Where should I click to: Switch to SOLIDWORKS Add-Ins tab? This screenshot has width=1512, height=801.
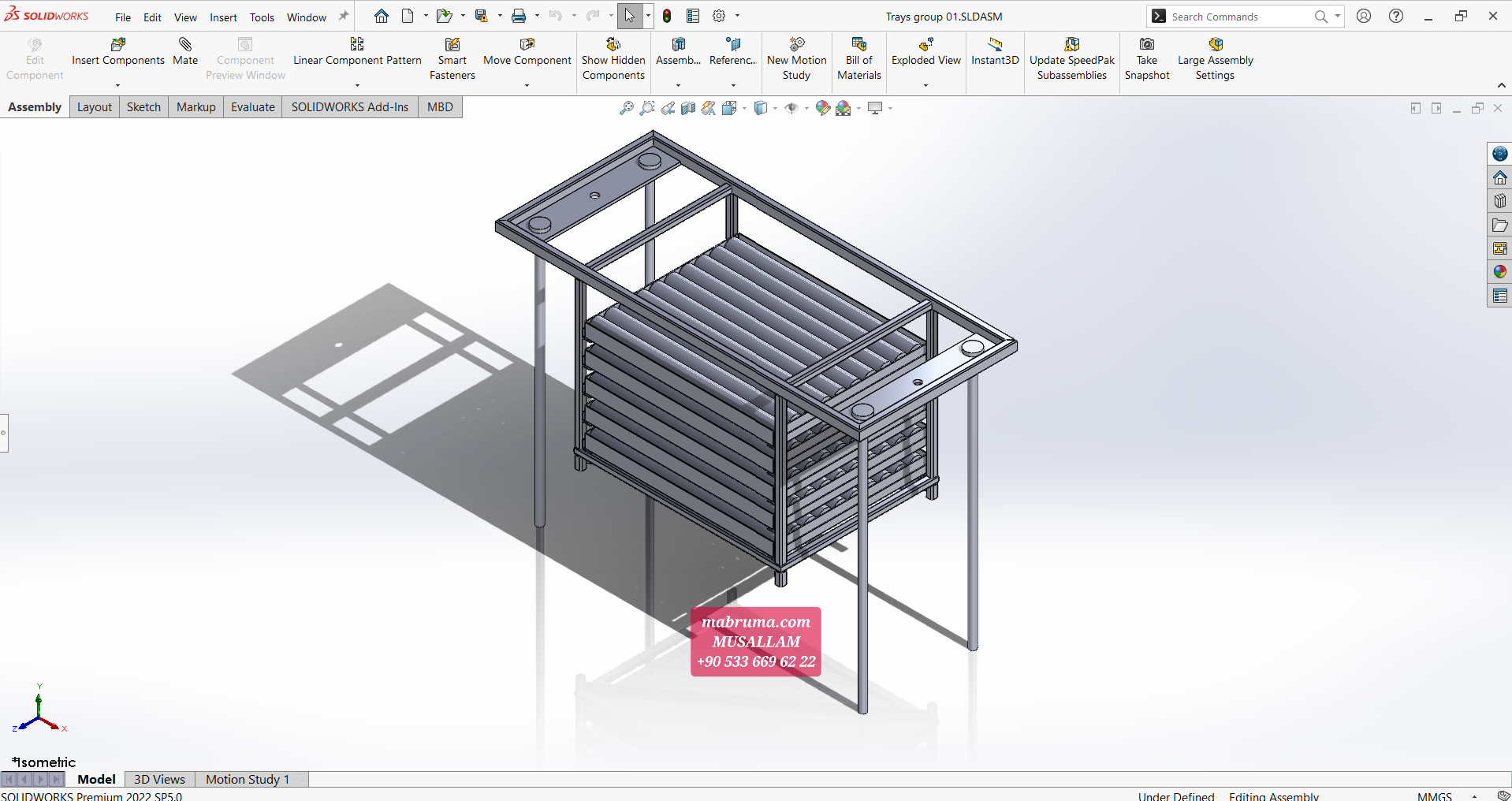coord(350,107)
